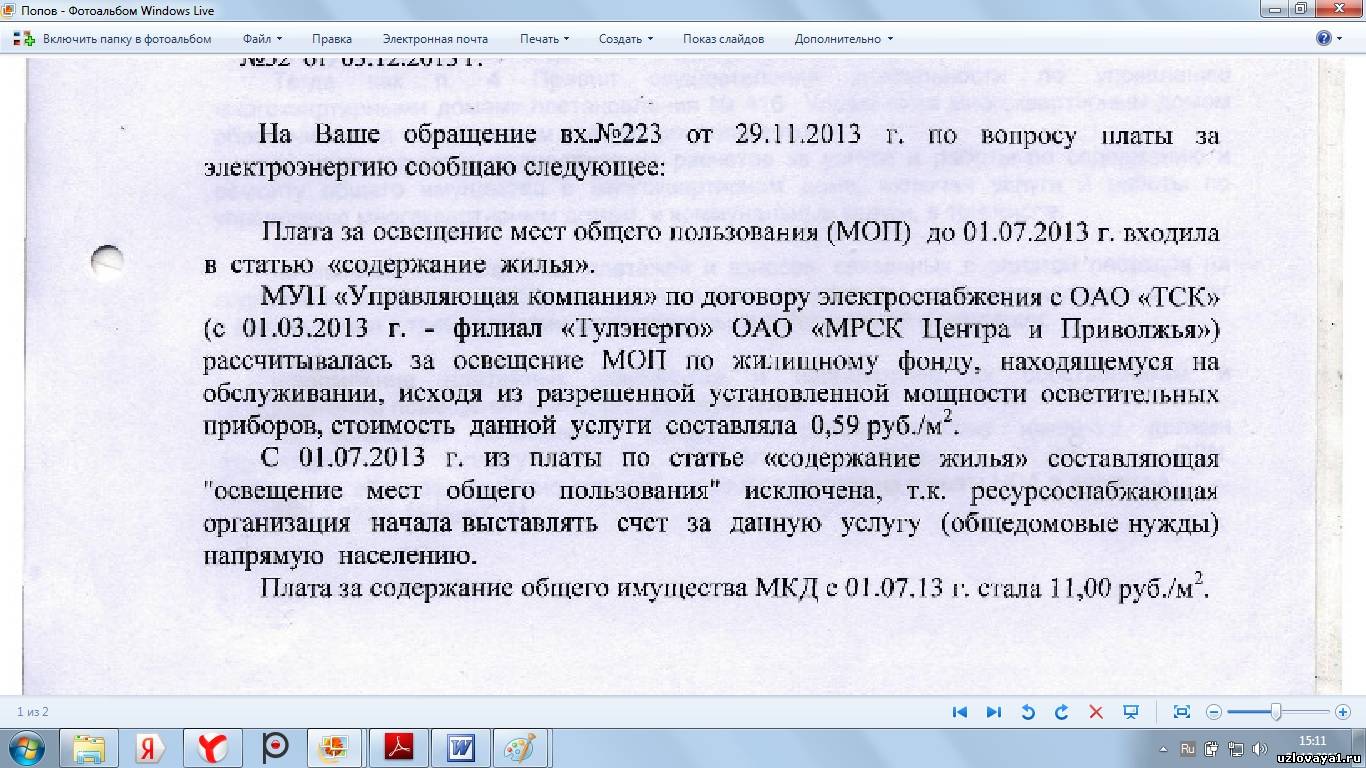The height and width of the screenshot is (768, 1366).
Task: Click the zoom slider handle
Action: [x=1276, y=712]
